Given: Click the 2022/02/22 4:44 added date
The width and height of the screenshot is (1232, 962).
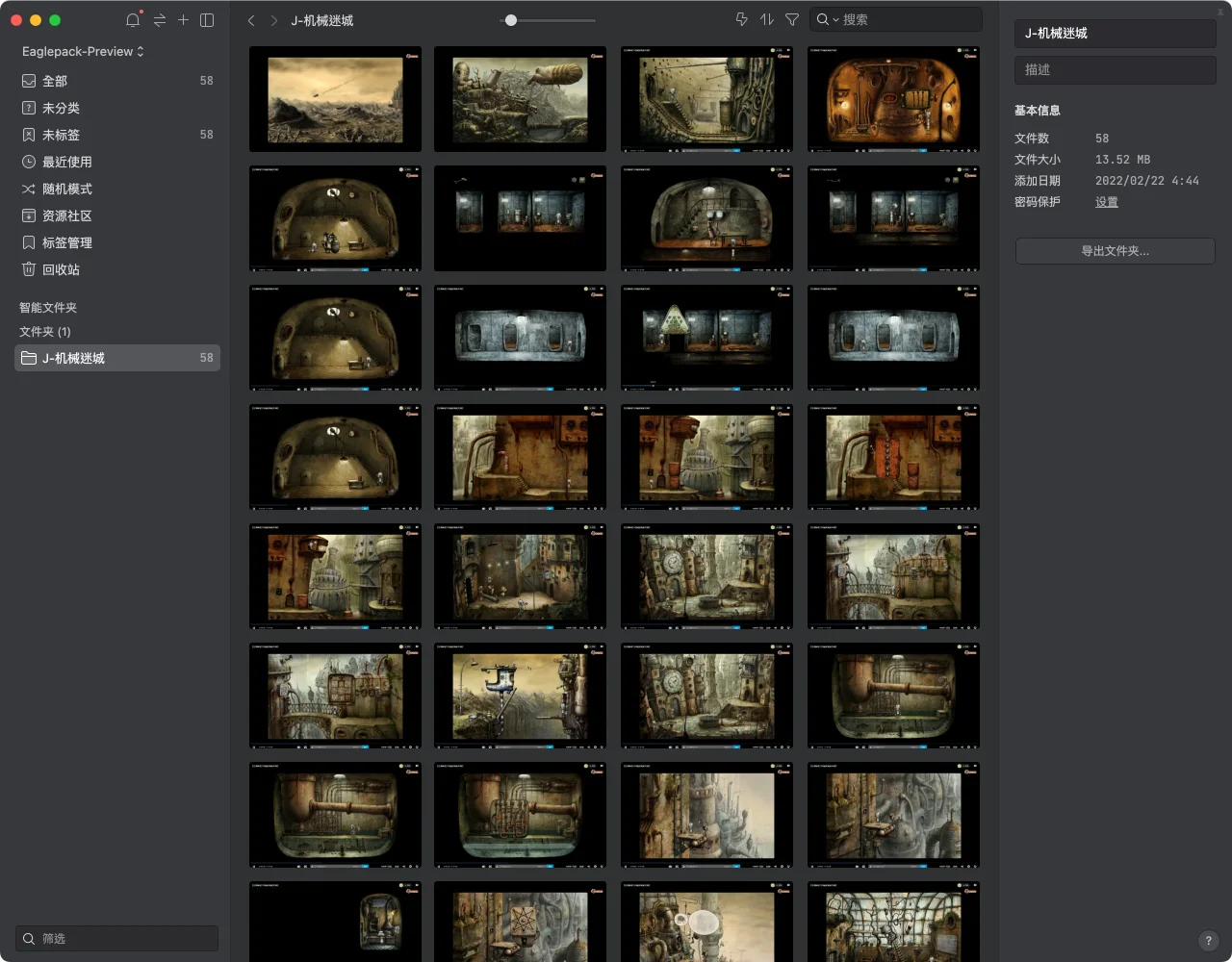Looking at the screenshot, I should (1147, 181).
